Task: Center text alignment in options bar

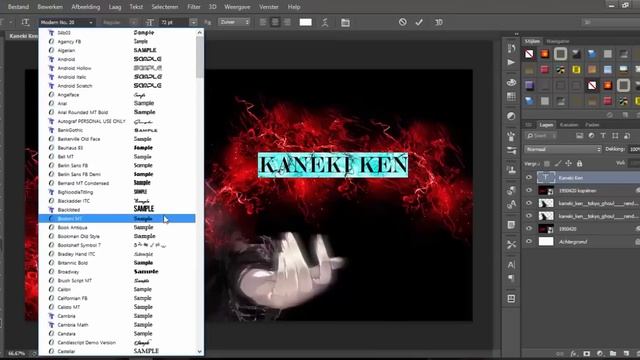Action: point(276,22)
